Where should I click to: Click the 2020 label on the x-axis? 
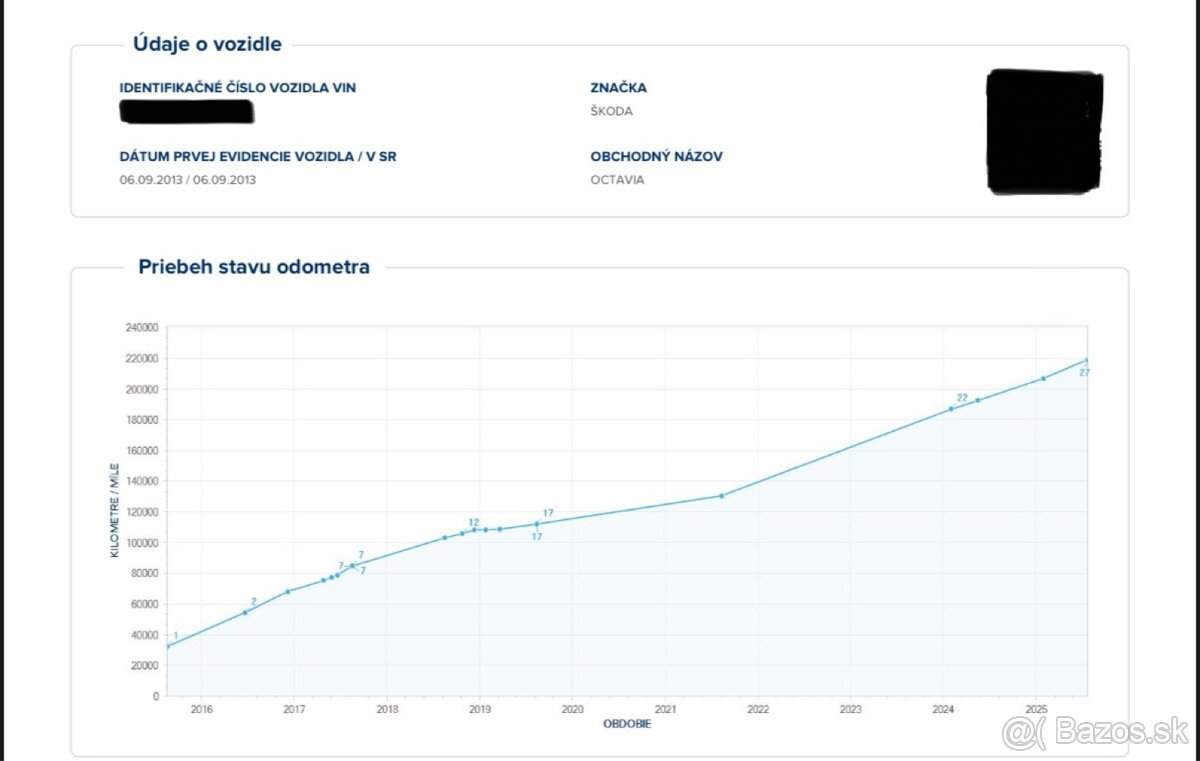pos(572,709)
